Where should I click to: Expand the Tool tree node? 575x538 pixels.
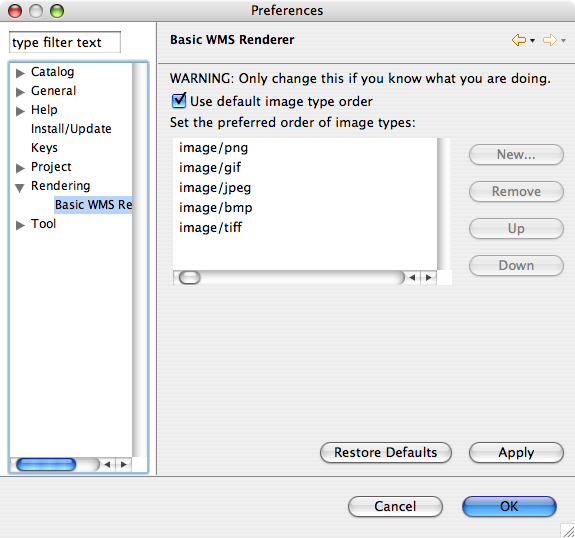(20, 225)
